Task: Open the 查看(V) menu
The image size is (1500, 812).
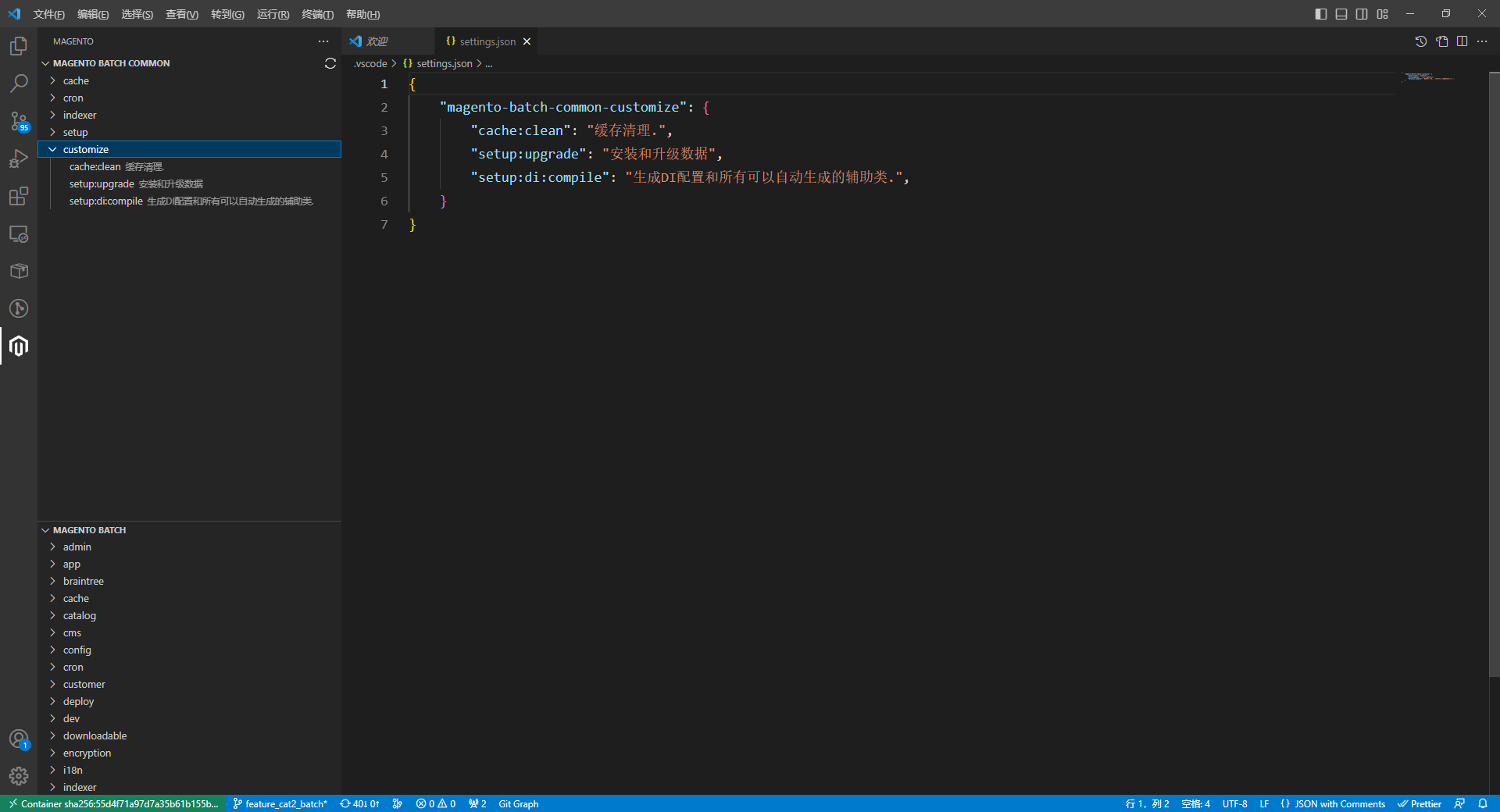Action: (182, 14)
